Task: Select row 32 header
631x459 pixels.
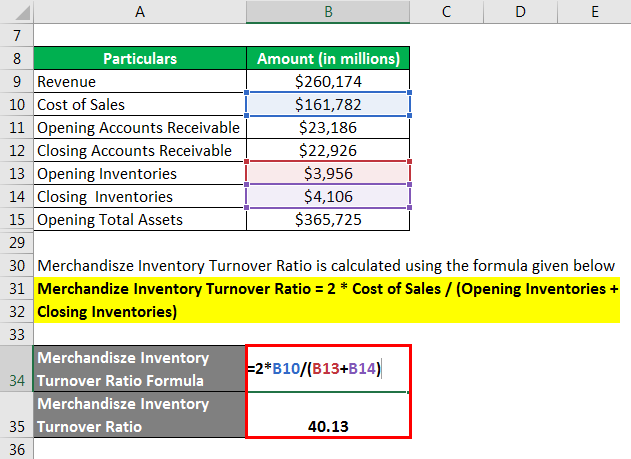Action: pos(16,311)
